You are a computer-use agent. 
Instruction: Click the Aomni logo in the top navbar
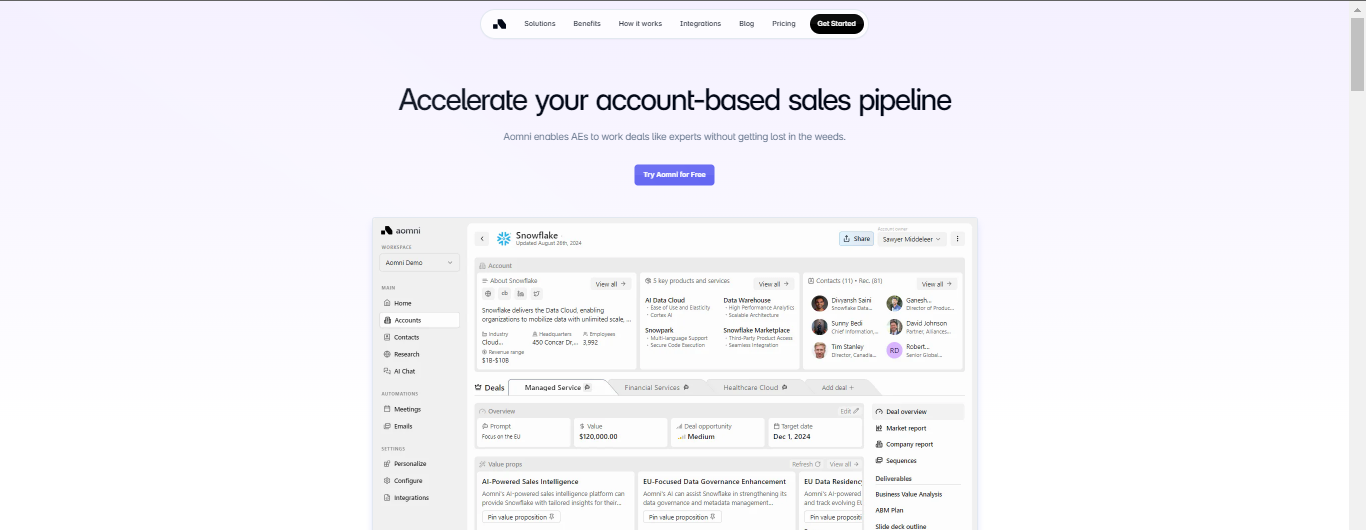[500, 24]
